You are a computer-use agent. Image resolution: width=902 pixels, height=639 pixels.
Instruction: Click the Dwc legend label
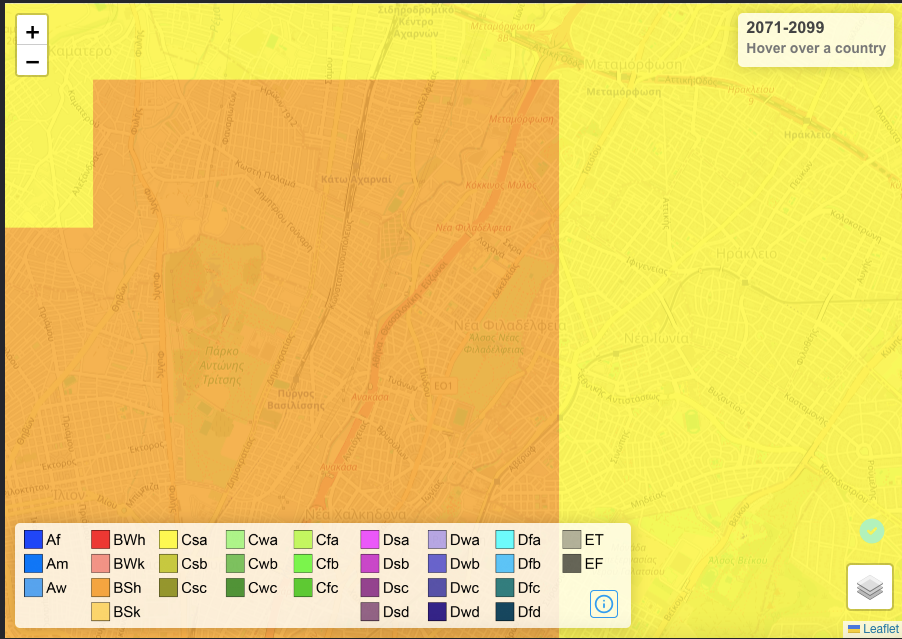465,588
